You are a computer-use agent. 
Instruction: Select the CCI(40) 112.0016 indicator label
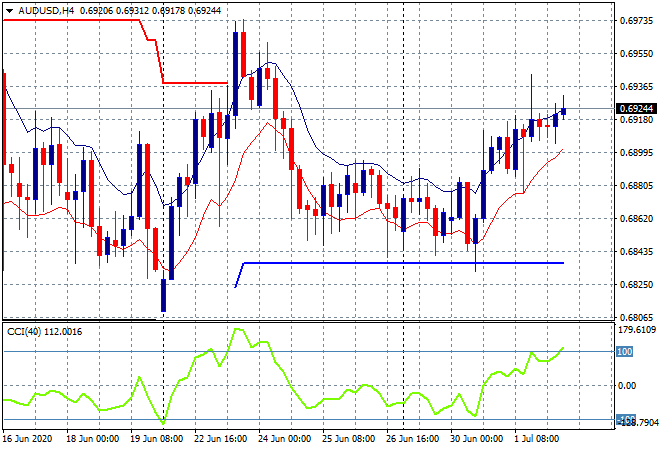45,332
